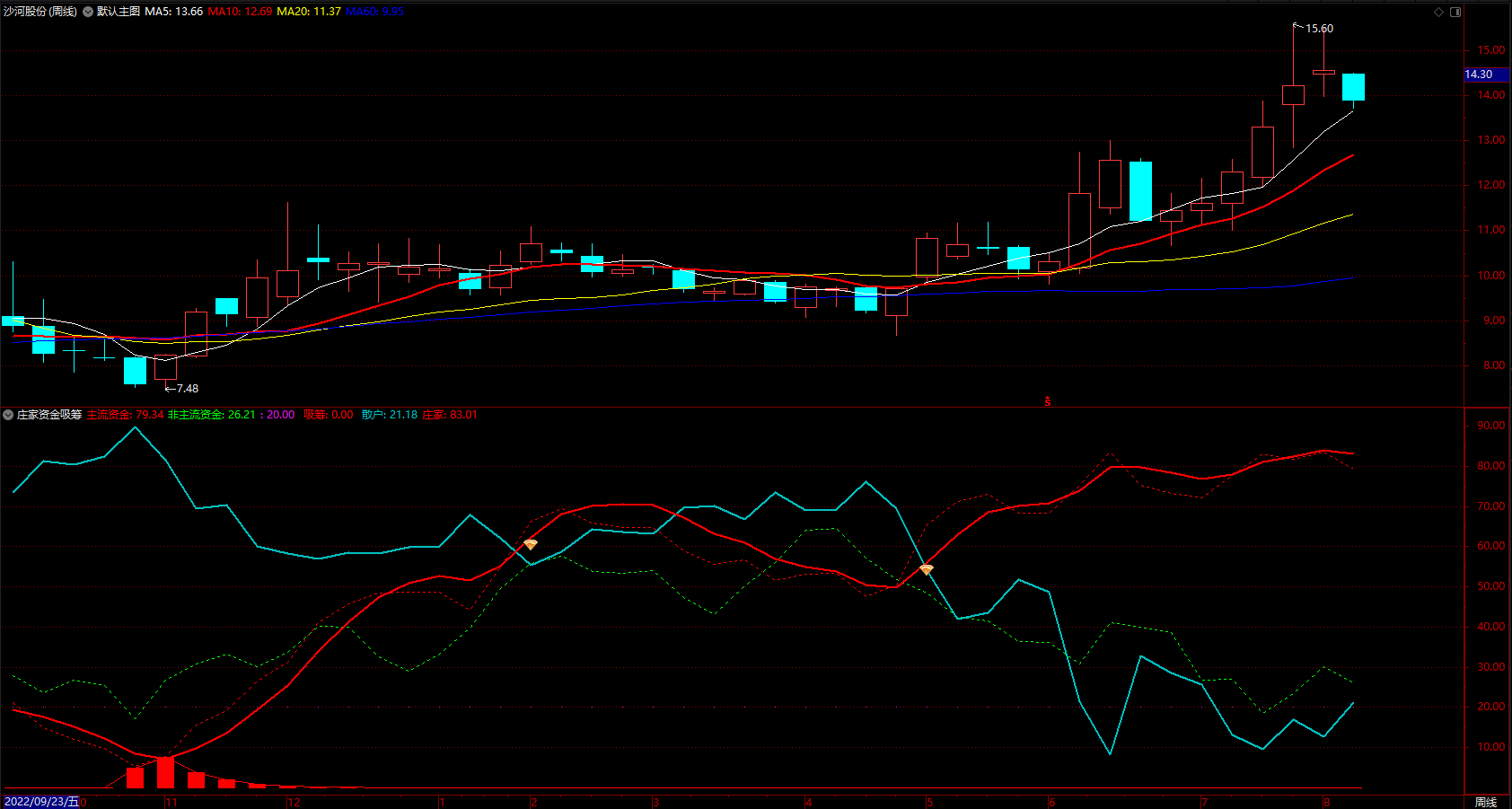The image size is (1512, 809).
Task: Click the magenta 20.00 value in indicator header
Action: [280, 415]
